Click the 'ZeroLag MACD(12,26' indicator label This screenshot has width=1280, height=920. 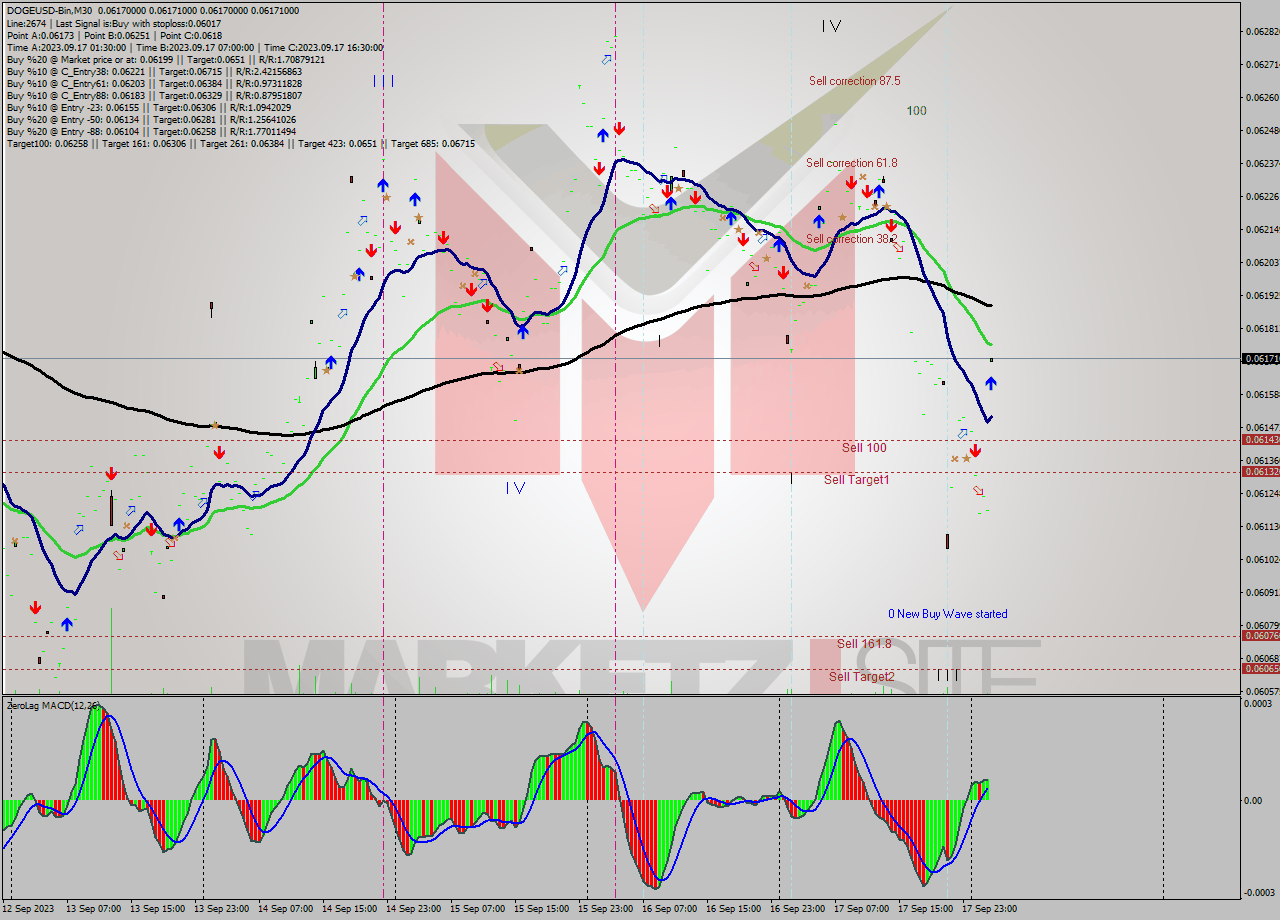pos(53,706)
